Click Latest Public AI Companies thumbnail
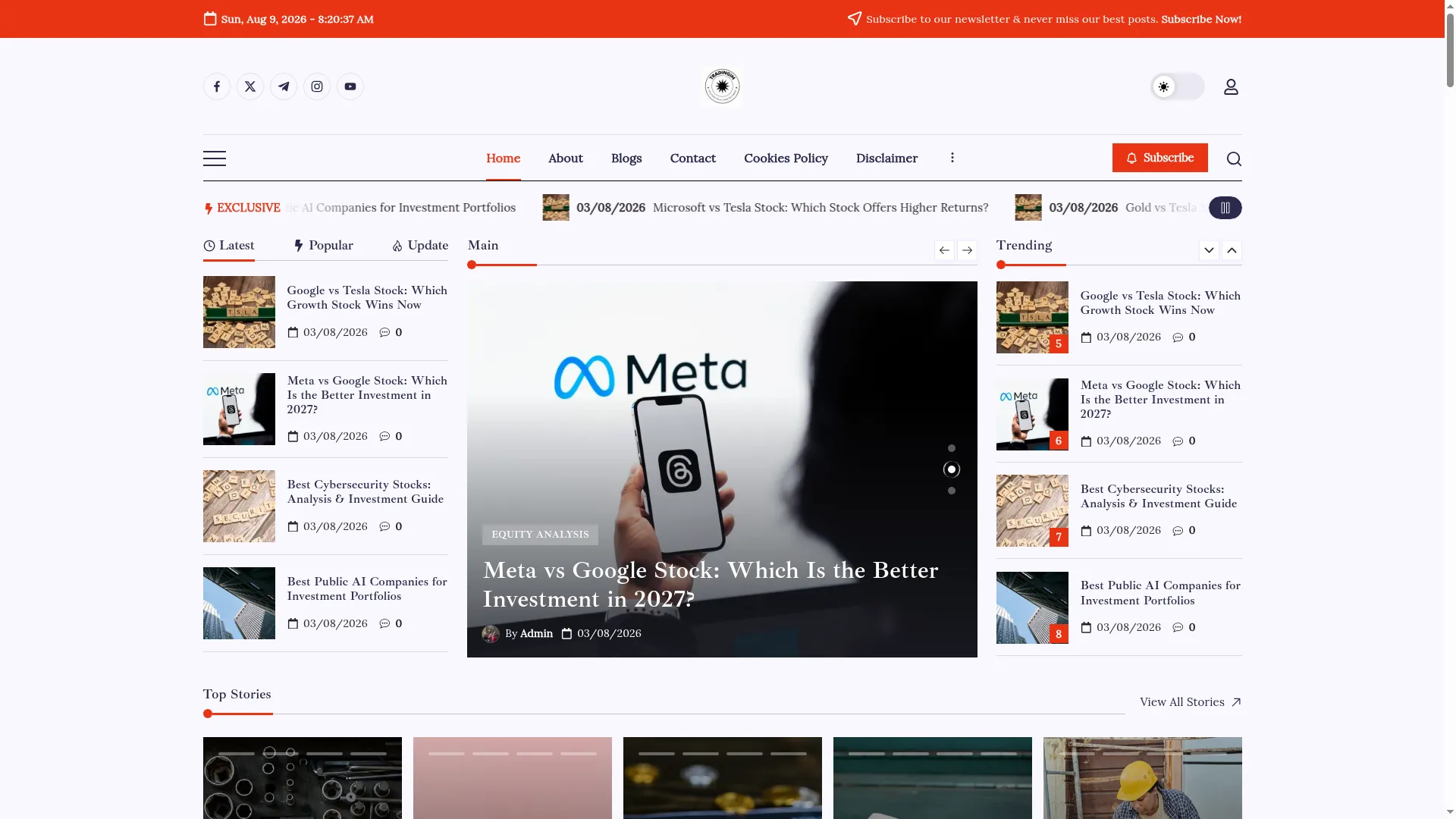1456x819 pixels. click(x=239, y=603)
